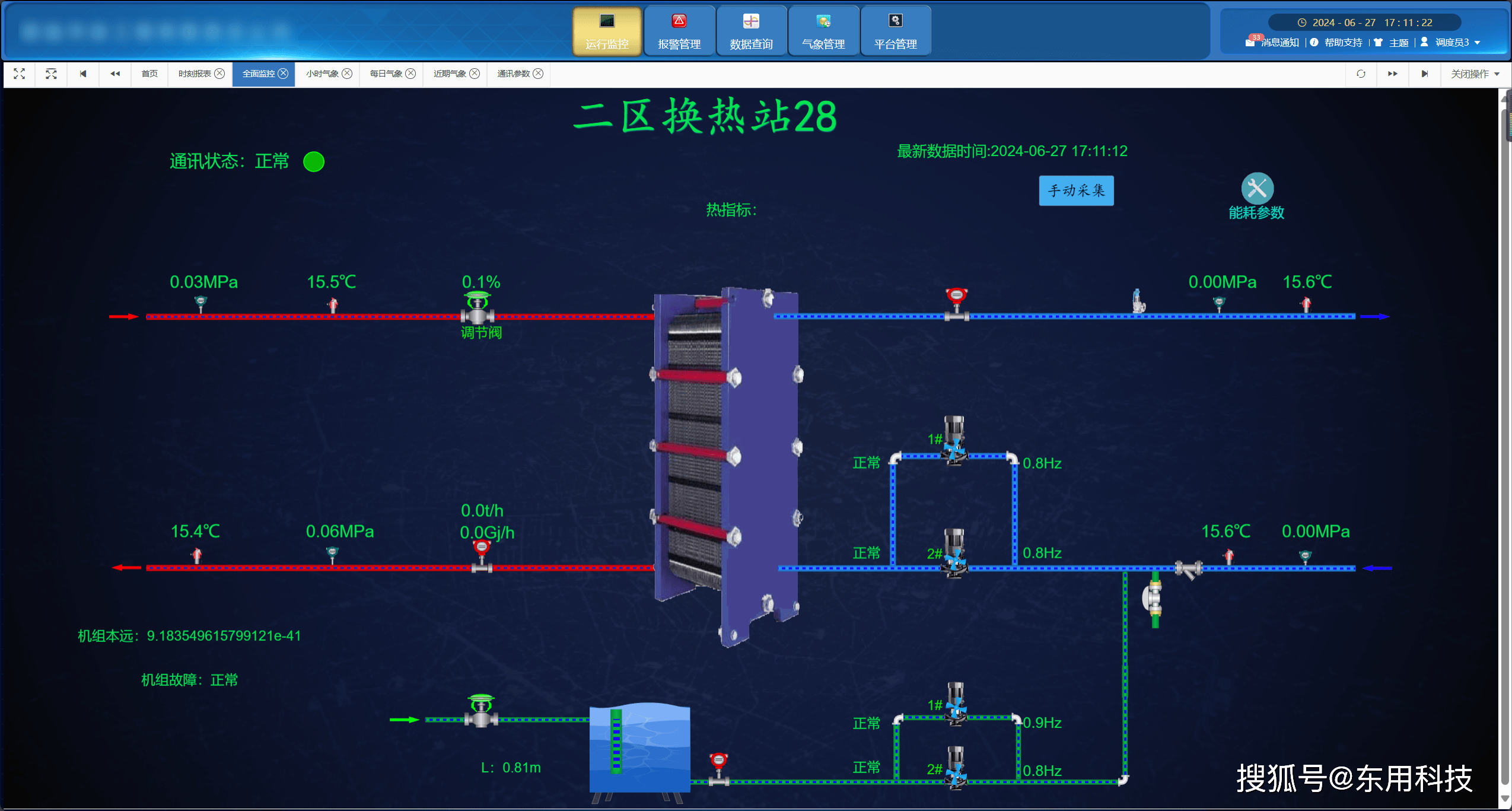
Task: Close the 时刻报表 tab
Action: click(x=219, y=74)
